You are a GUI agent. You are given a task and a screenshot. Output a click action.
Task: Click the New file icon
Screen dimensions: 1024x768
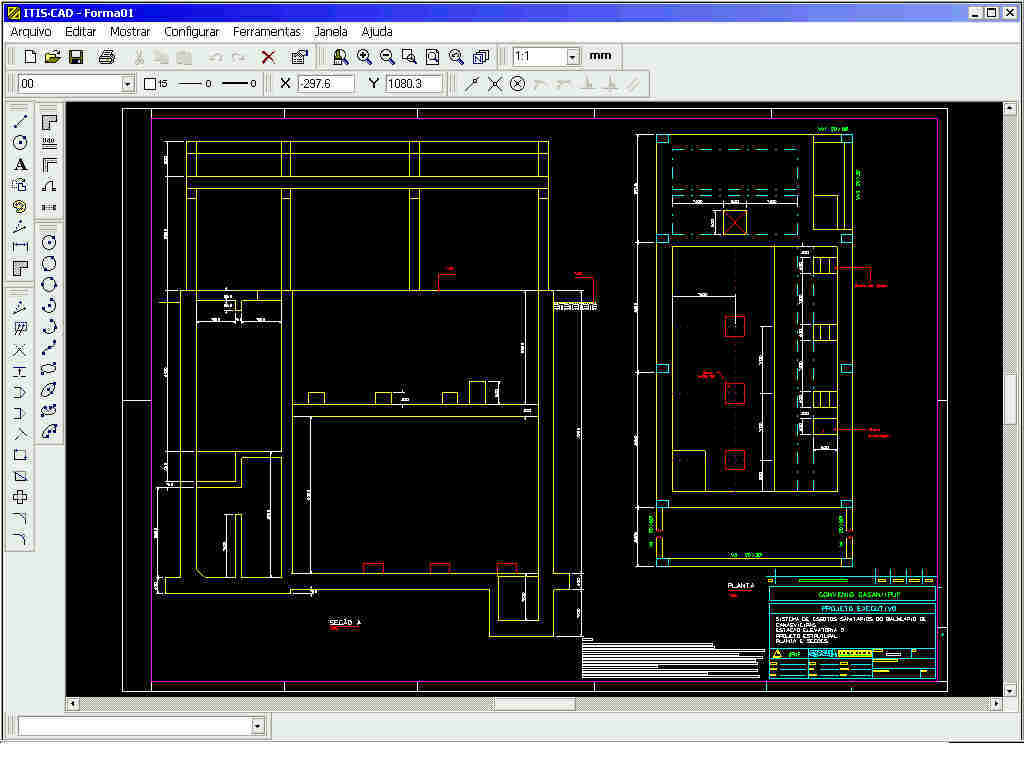tap(30, 57)
